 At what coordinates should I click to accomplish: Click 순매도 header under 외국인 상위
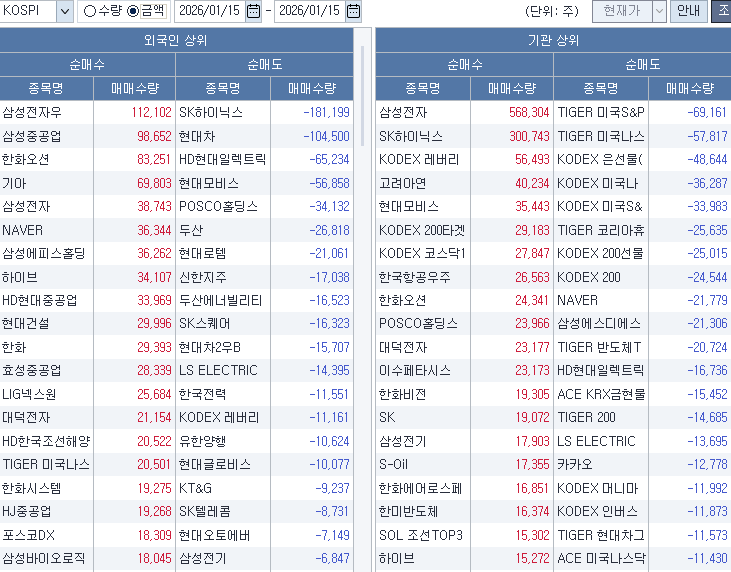tap(265, 64)
